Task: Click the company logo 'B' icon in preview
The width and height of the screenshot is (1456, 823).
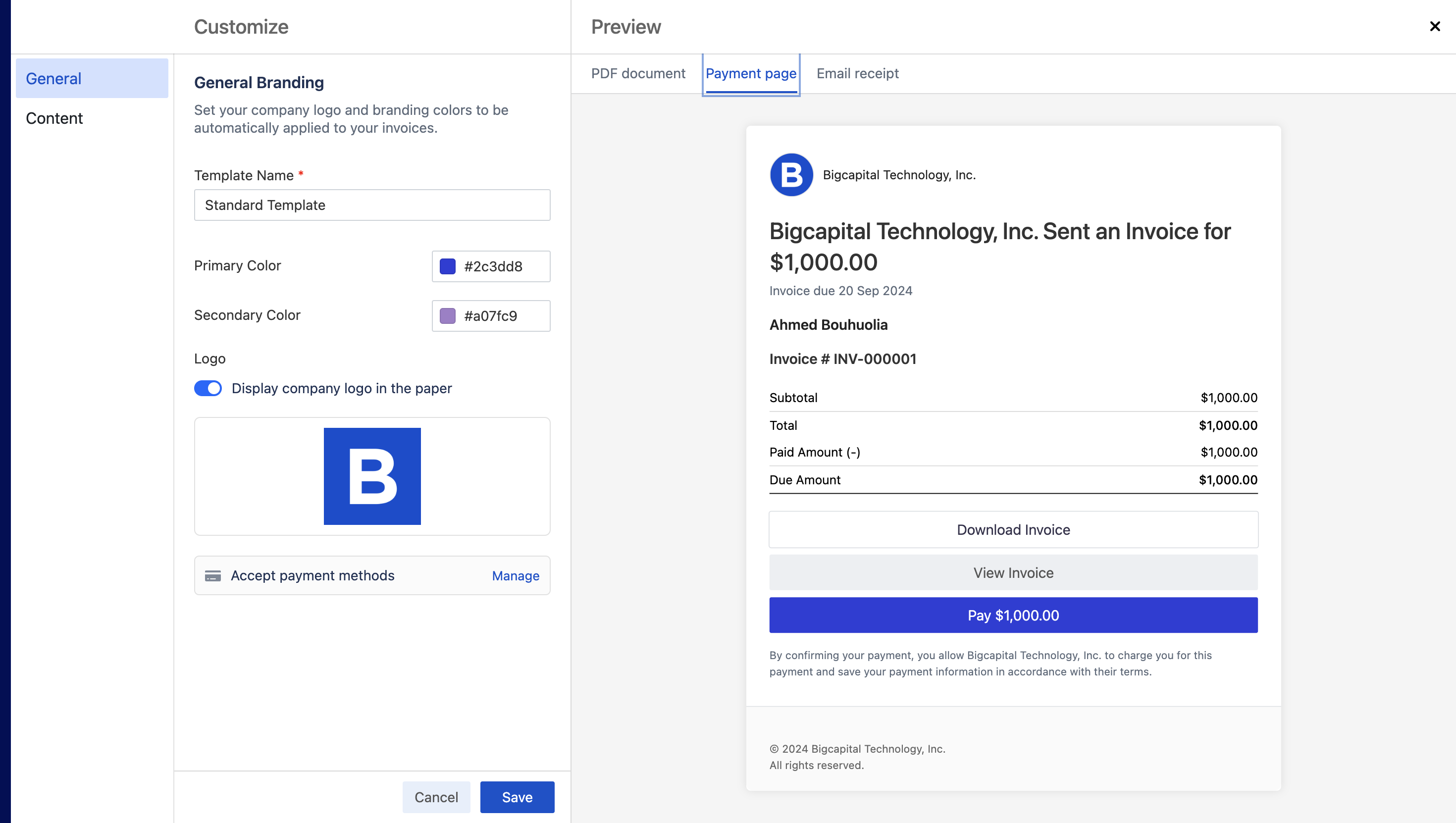Action: tap(790, 174)
